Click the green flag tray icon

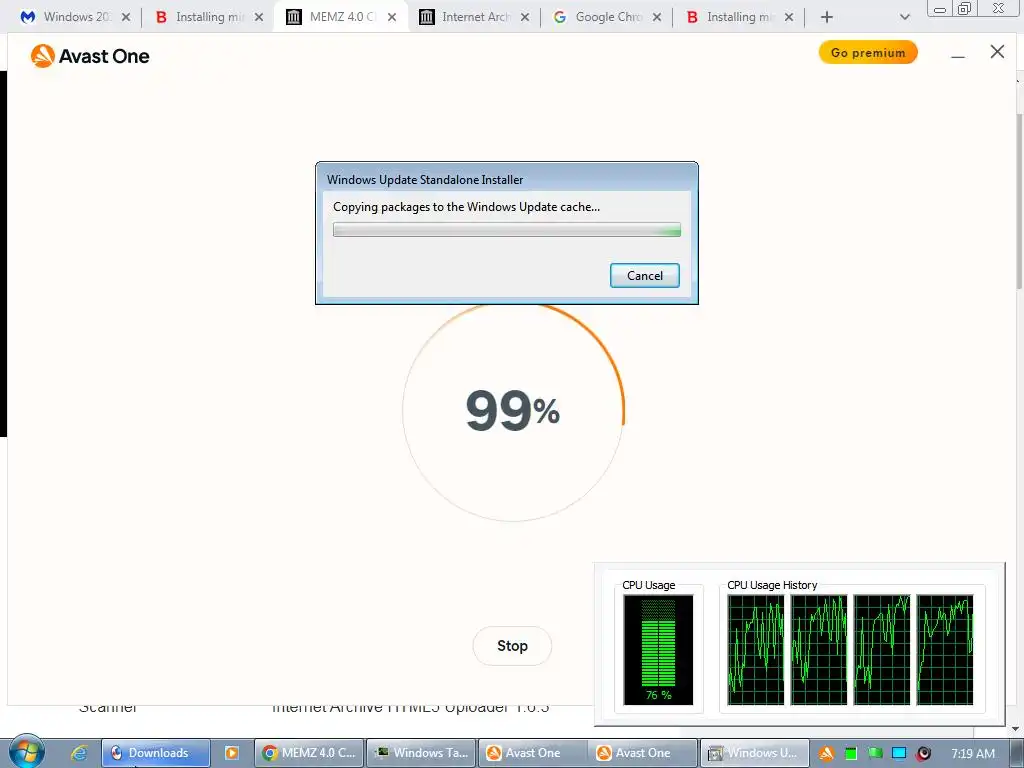tap(875, 753)
